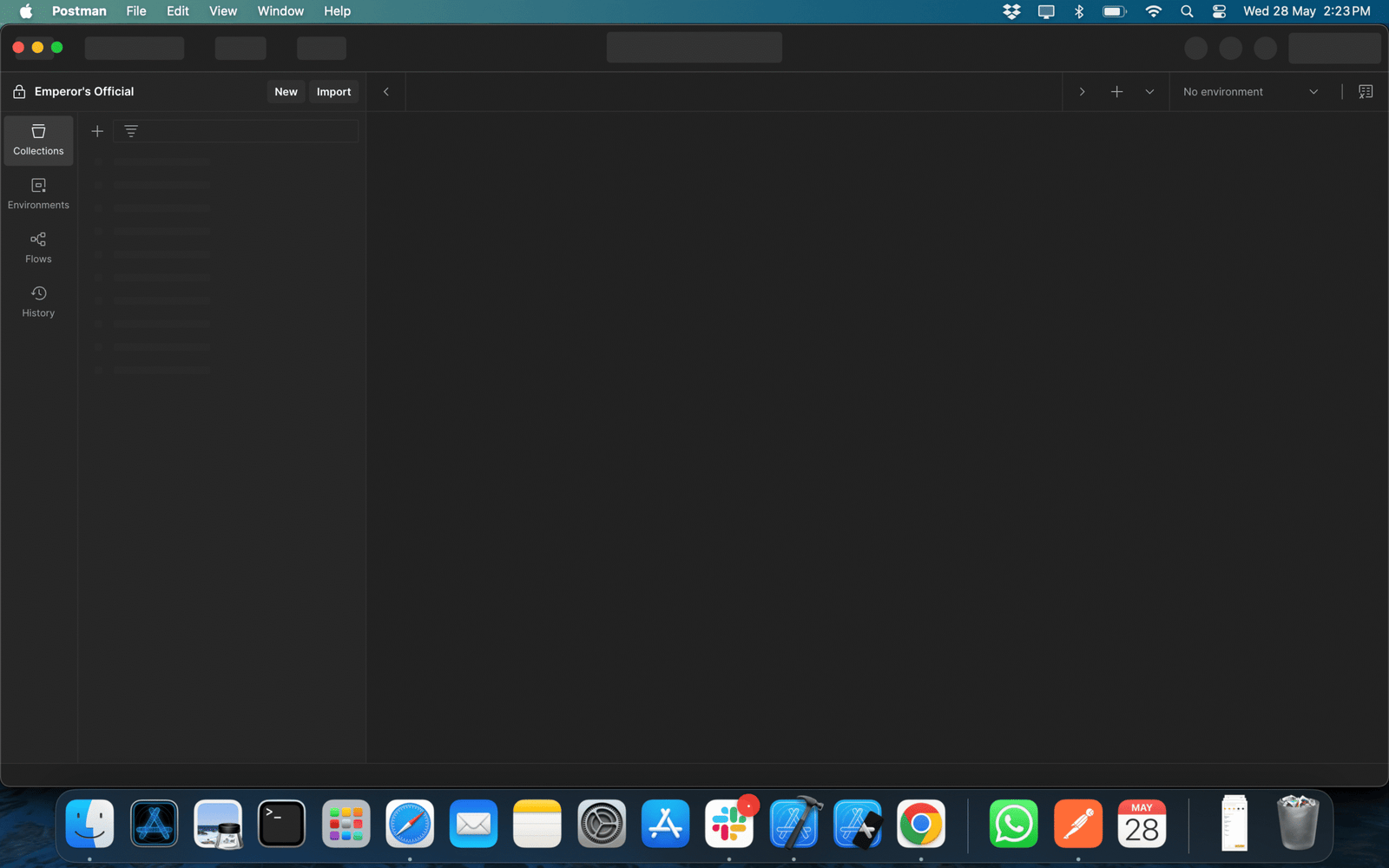The image size is (1389, 868).
Task: Expand the No environment dropdown
Action: click(1249, 92)
